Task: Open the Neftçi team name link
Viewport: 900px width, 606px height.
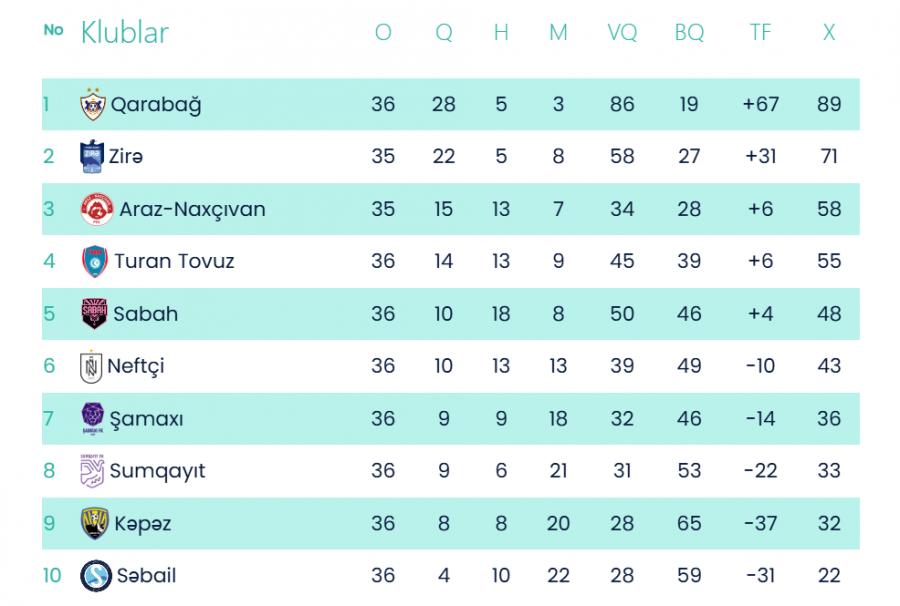Action: pos(136,366)
